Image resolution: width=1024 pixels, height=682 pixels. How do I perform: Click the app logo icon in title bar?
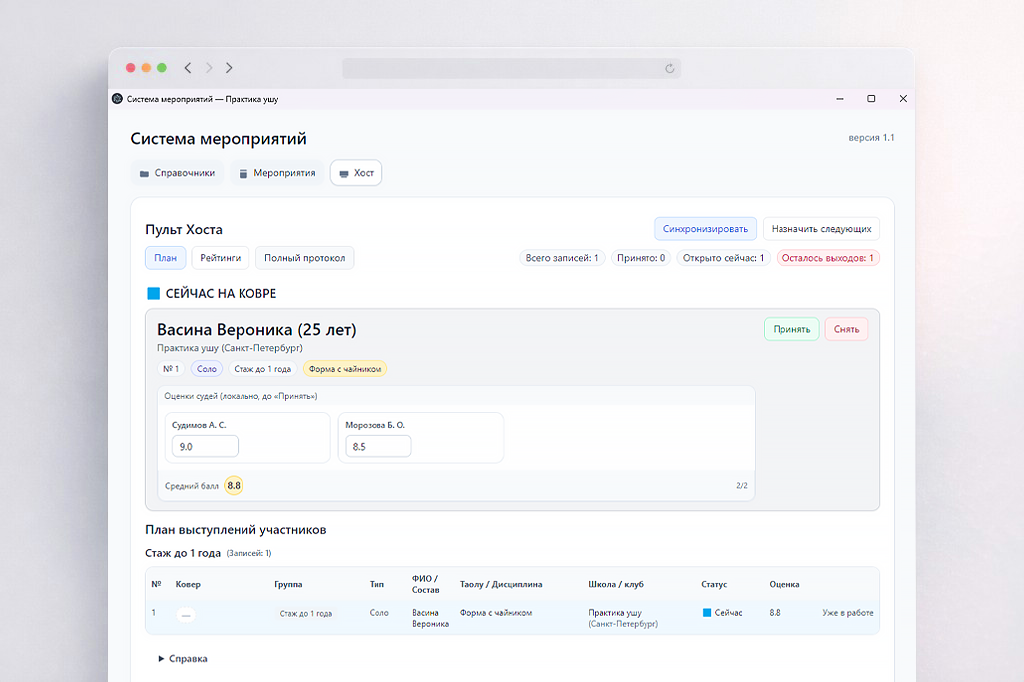click(118, 99)
